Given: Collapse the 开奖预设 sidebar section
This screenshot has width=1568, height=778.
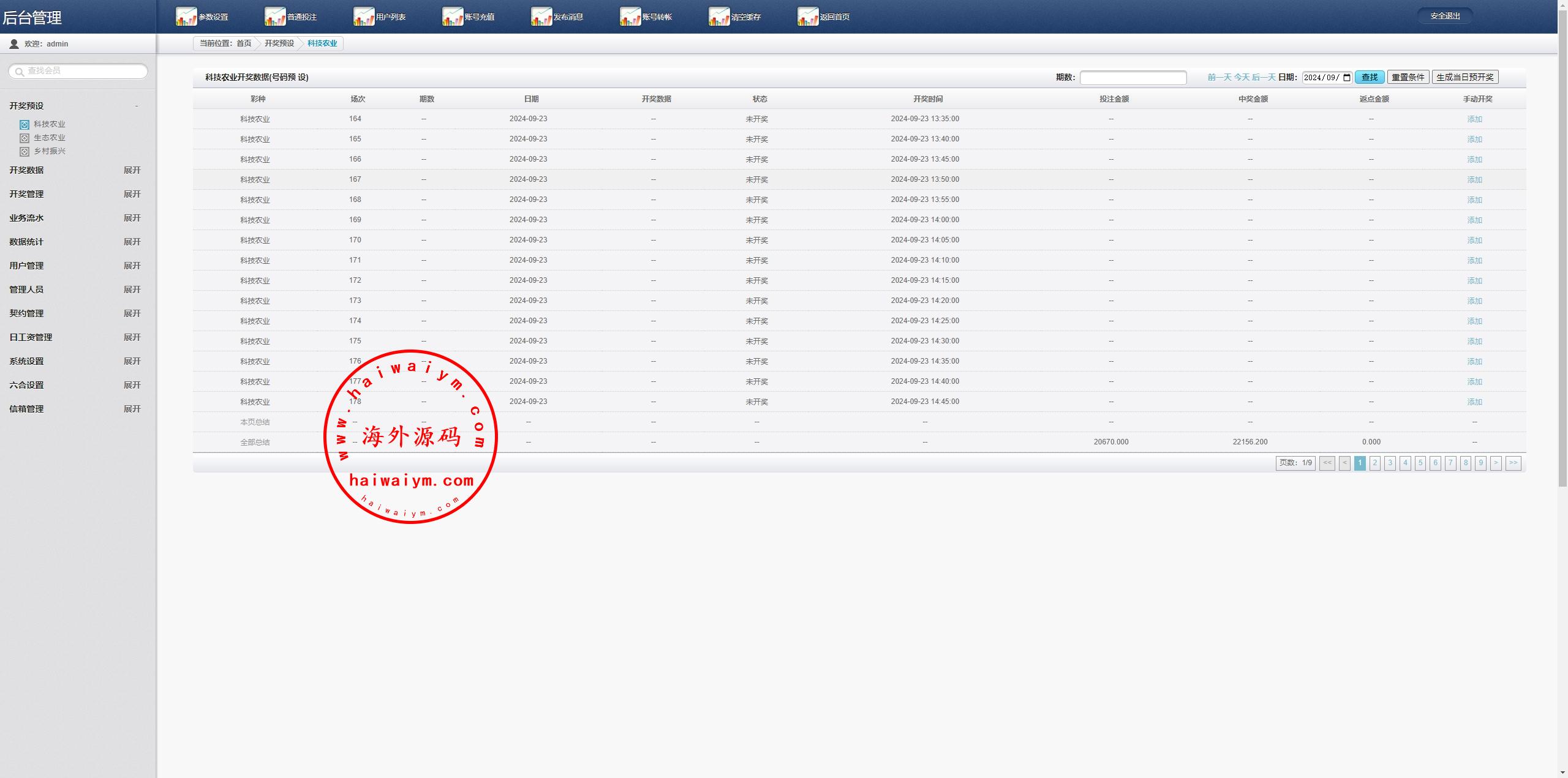Looking at the screenshot, I should 136,106.
